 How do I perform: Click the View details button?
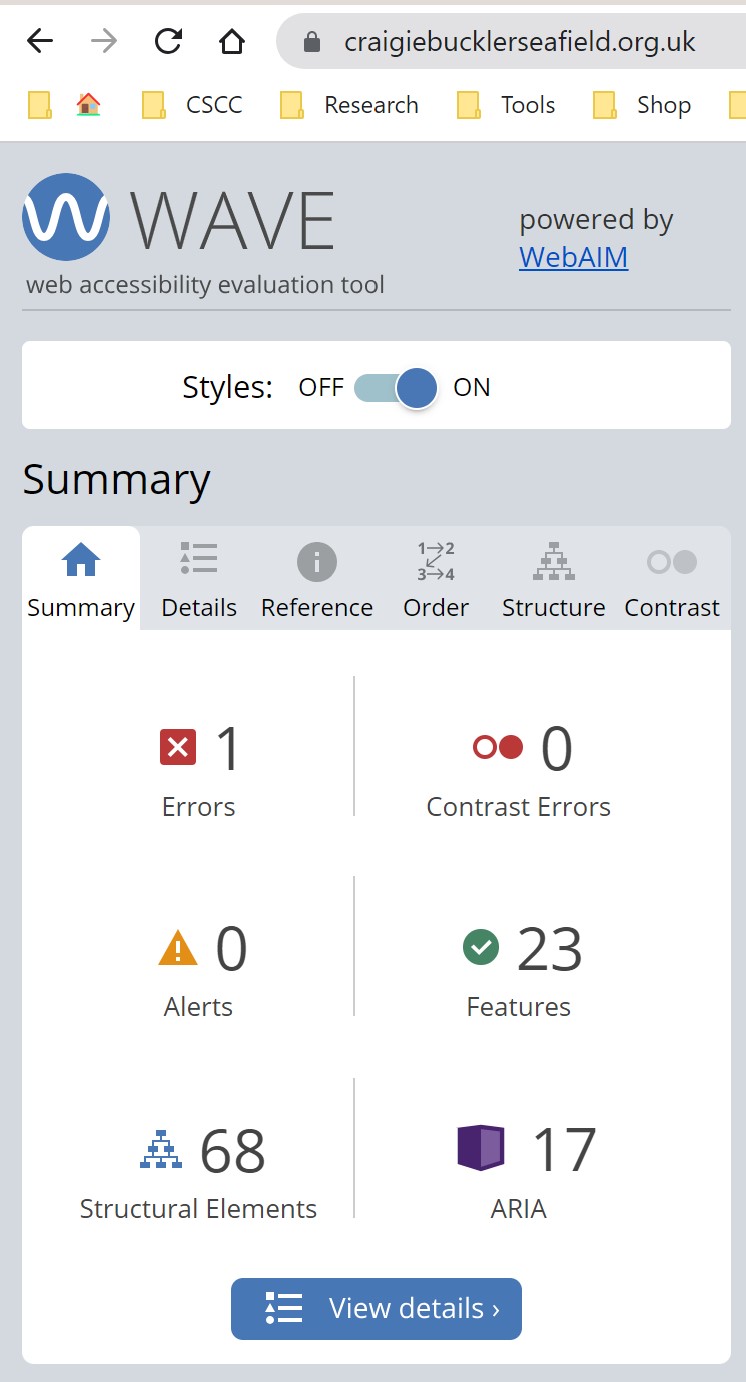pos(376,1308)
